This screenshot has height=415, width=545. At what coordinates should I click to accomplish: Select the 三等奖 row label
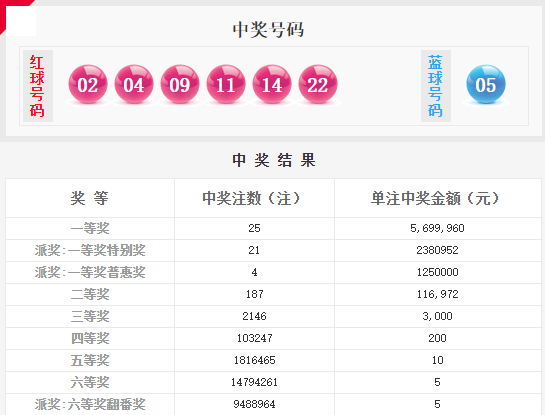click(90, 316)
